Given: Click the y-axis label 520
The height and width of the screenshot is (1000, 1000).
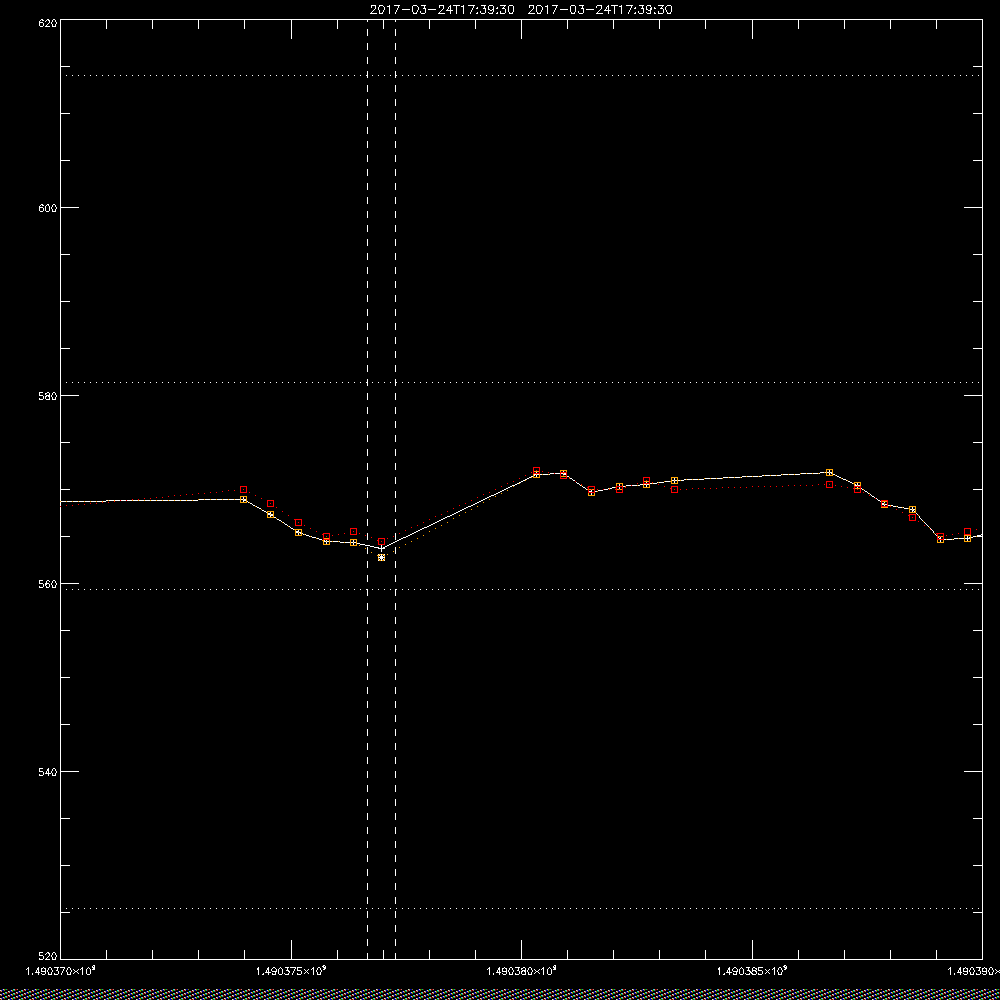Looking at the screenshot, I should 48,957.
